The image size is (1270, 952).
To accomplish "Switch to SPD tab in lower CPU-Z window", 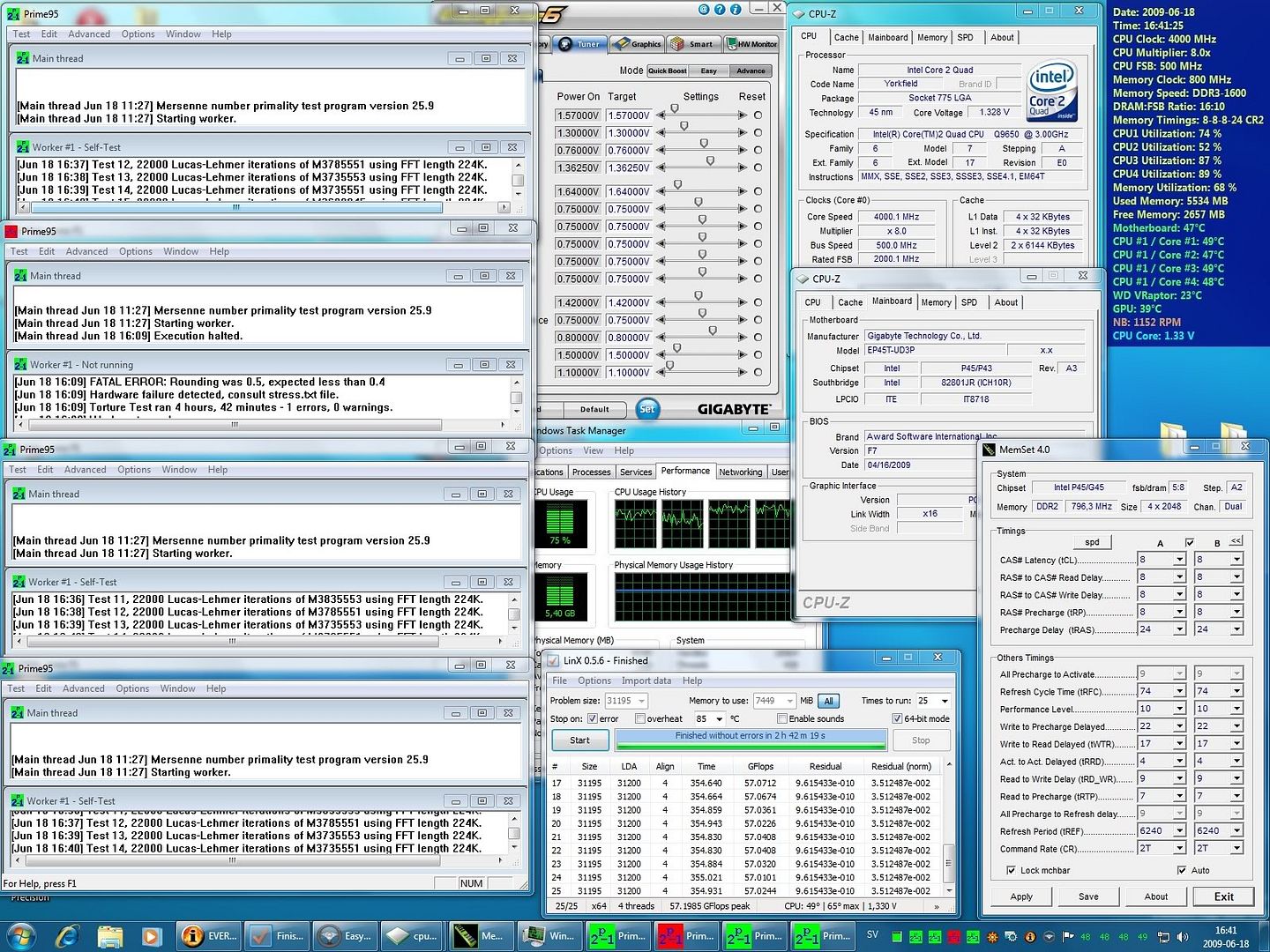I will pyautogui.click(x=969, y=302).
